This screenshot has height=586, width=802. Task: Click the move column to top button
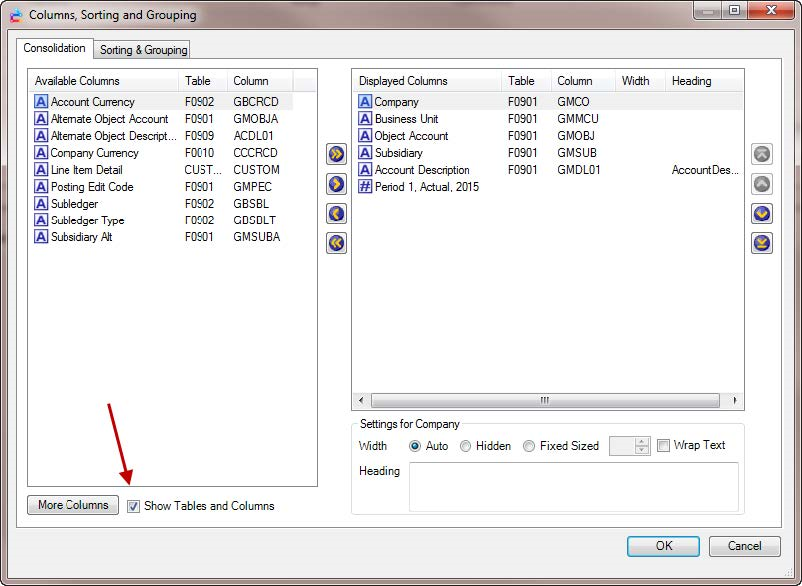click(x=762, y=154)
